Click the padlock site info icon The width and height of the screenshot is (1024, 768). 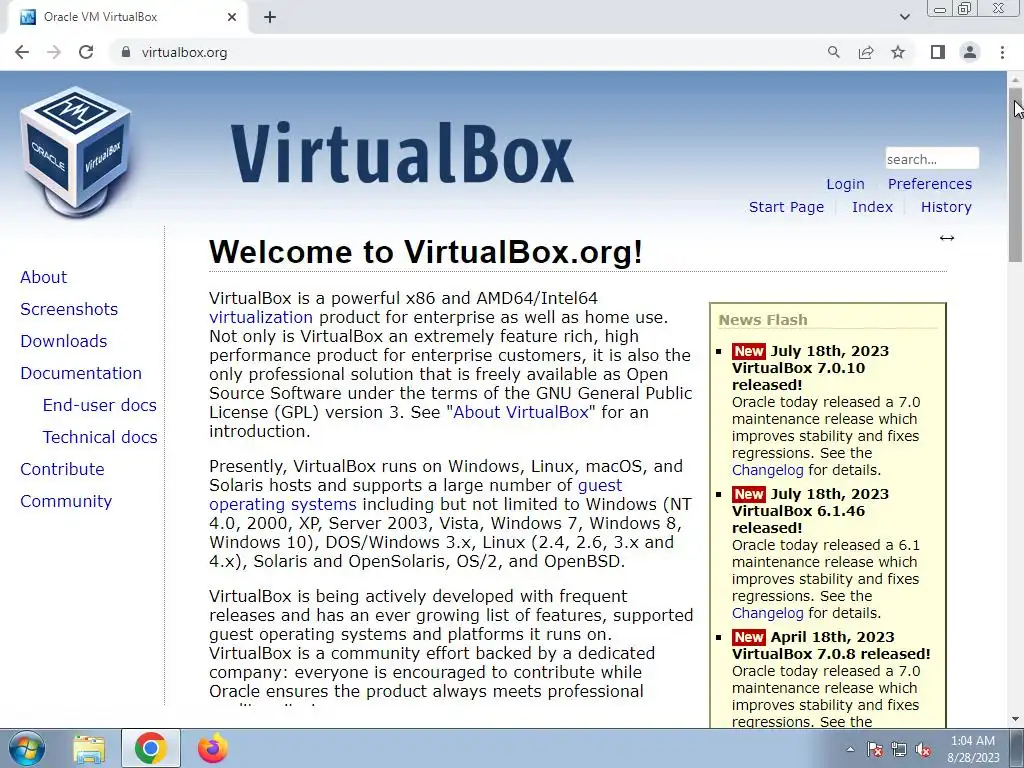point(126,52)
